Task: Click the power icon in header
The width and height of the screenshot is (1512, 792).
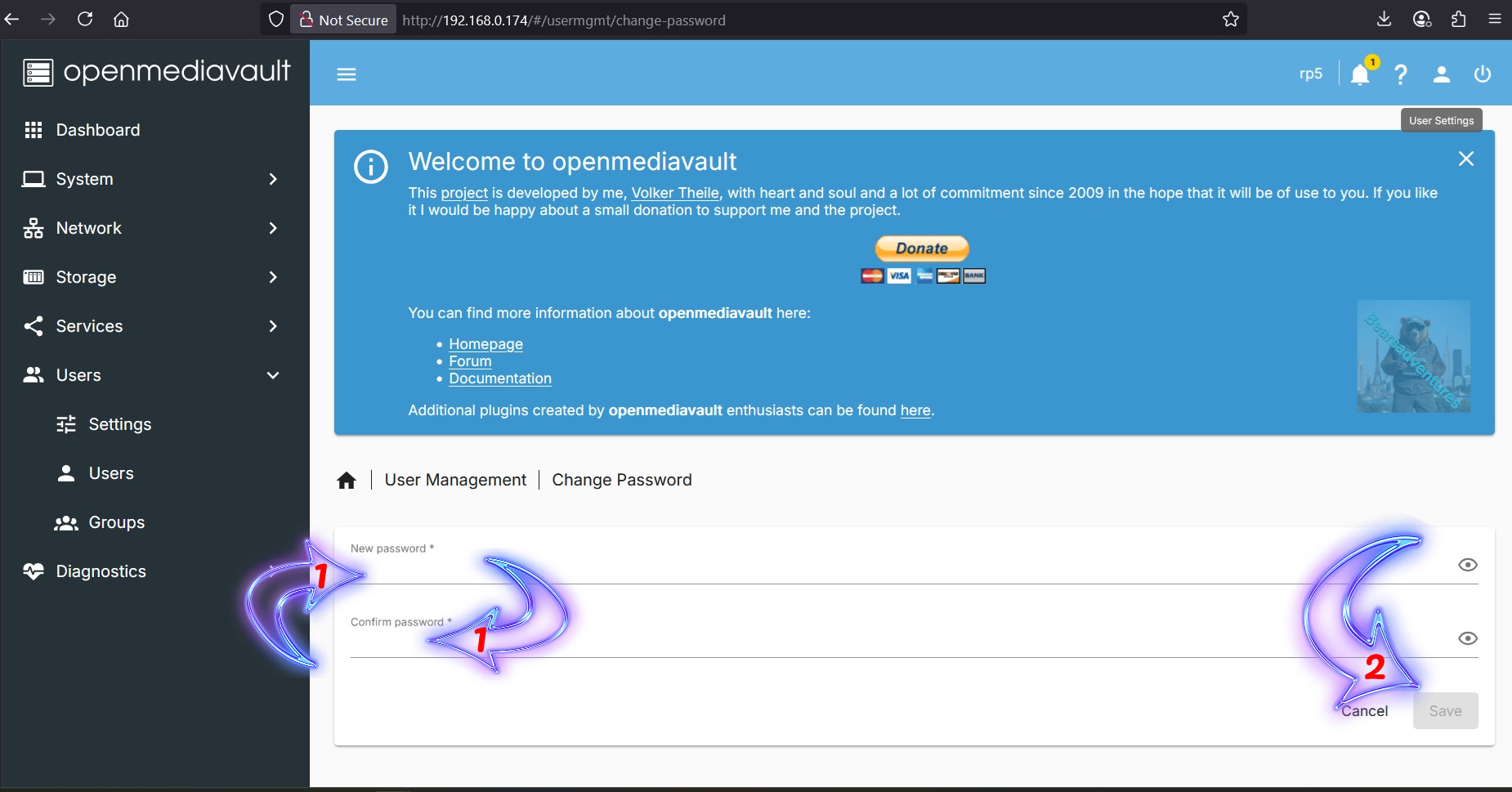Action: click(x=1483, y=74)
